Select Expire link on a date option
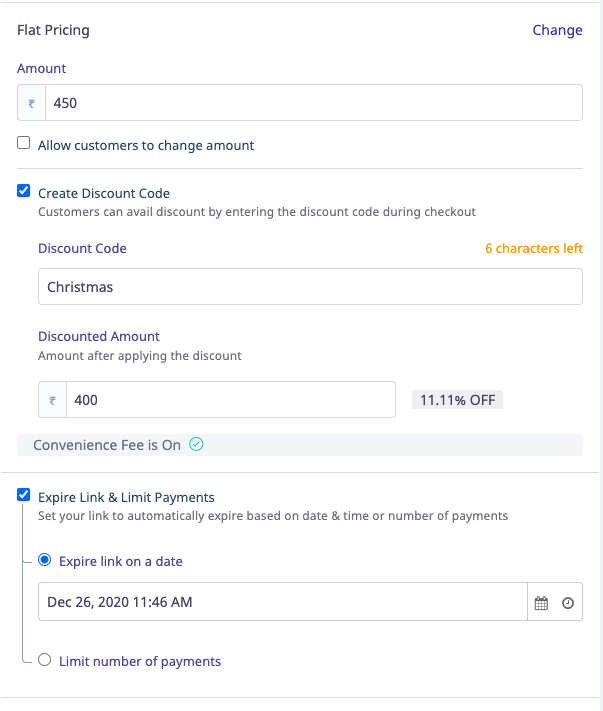This screenshot has width=603, height=711. [45, 561]
